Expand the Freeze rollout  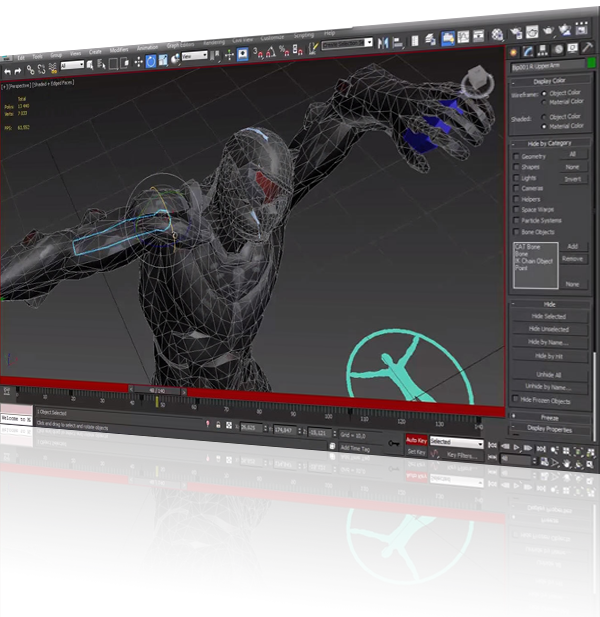[x=550, y=417]
